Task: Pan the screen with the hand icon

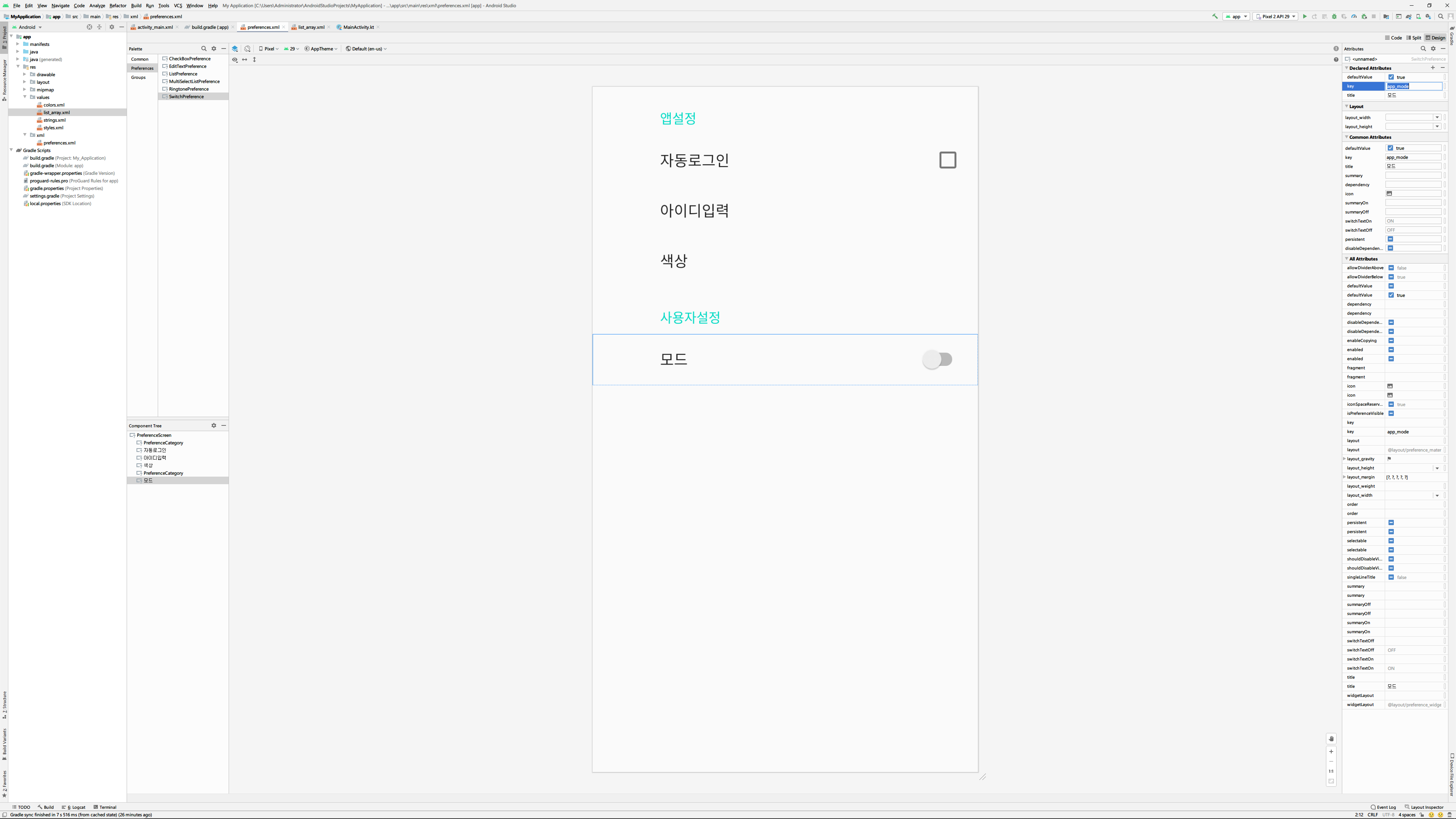Action: [1331, 739]
